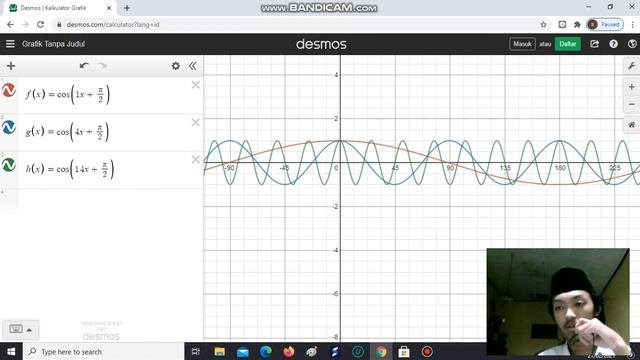Close the Desmos browser tab
Screen dimensions: 640x360
(x=109, y=8)
